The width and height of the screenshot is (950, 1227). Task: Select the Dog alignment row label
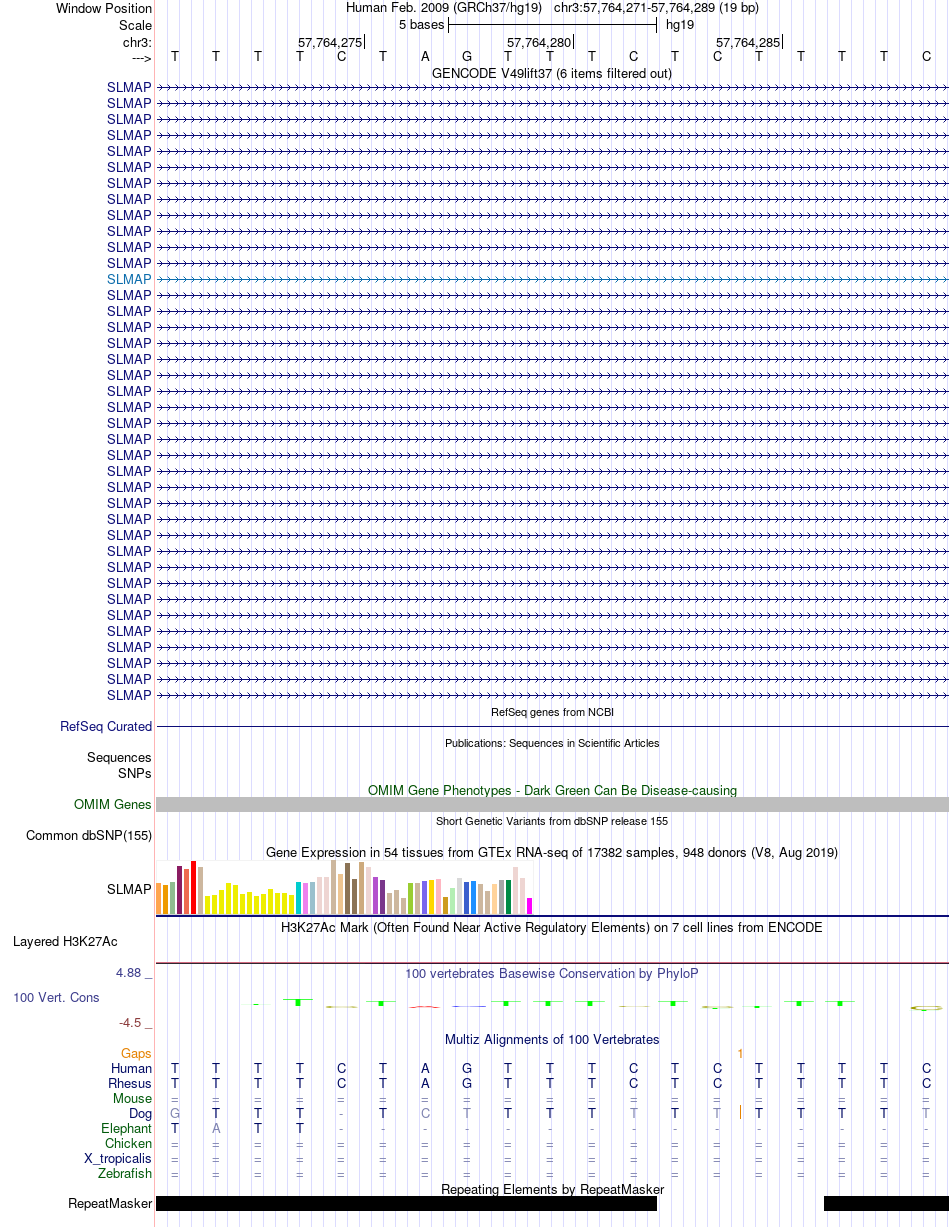tap(140, 1113)
